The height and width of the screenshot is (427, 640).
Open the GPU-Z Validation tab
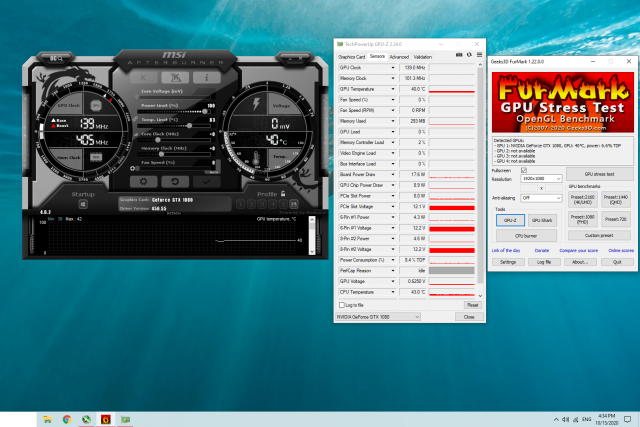[x=422, y=57]
